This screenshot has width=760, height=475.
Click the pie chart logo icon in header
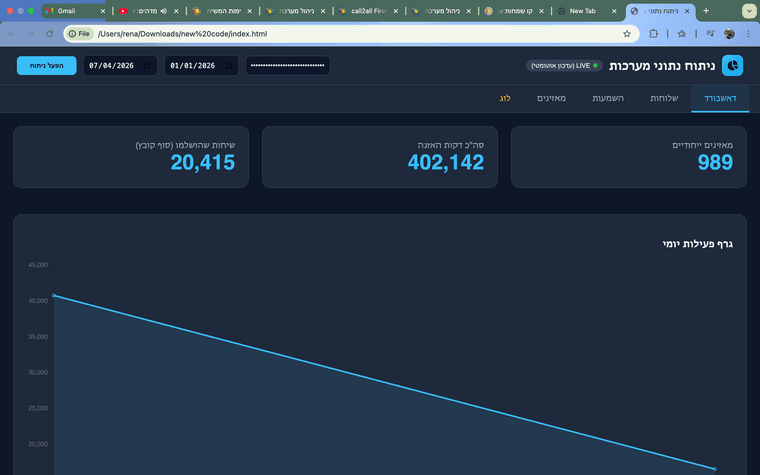732,65
